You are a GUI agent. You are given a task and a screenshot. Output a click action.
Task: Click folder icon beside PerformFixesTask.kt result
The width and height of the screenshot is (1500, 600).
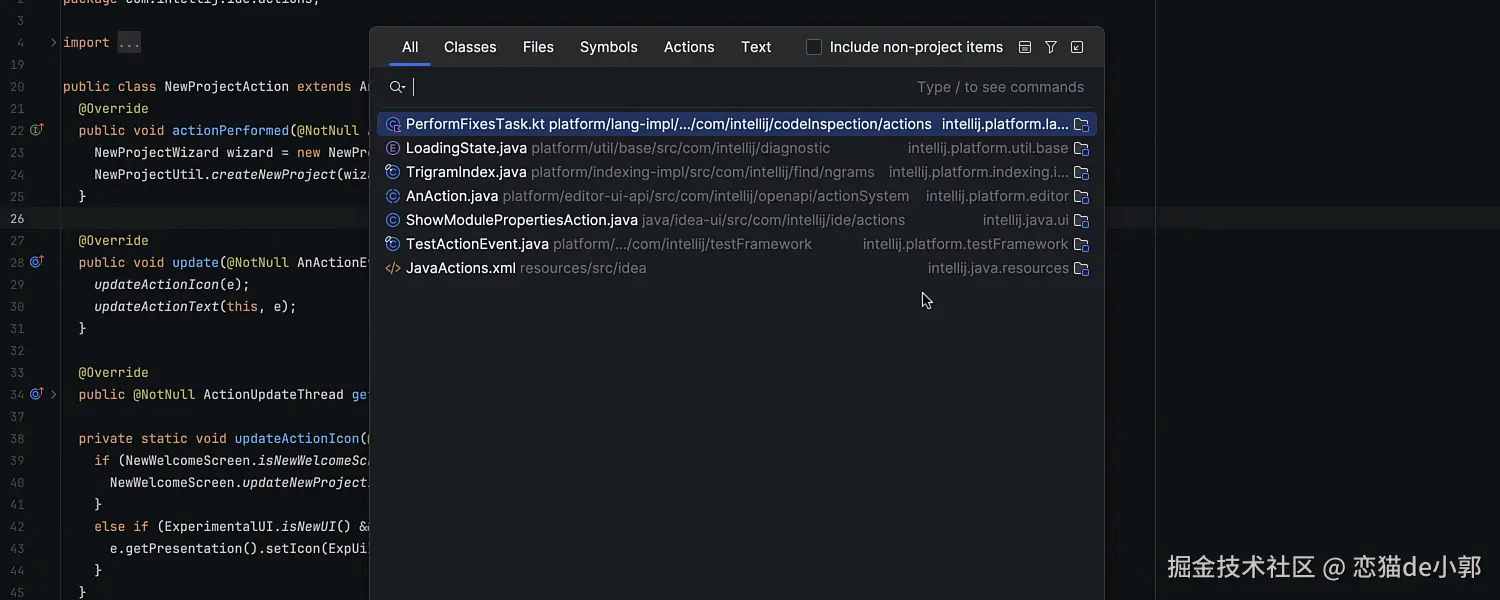1081,125
